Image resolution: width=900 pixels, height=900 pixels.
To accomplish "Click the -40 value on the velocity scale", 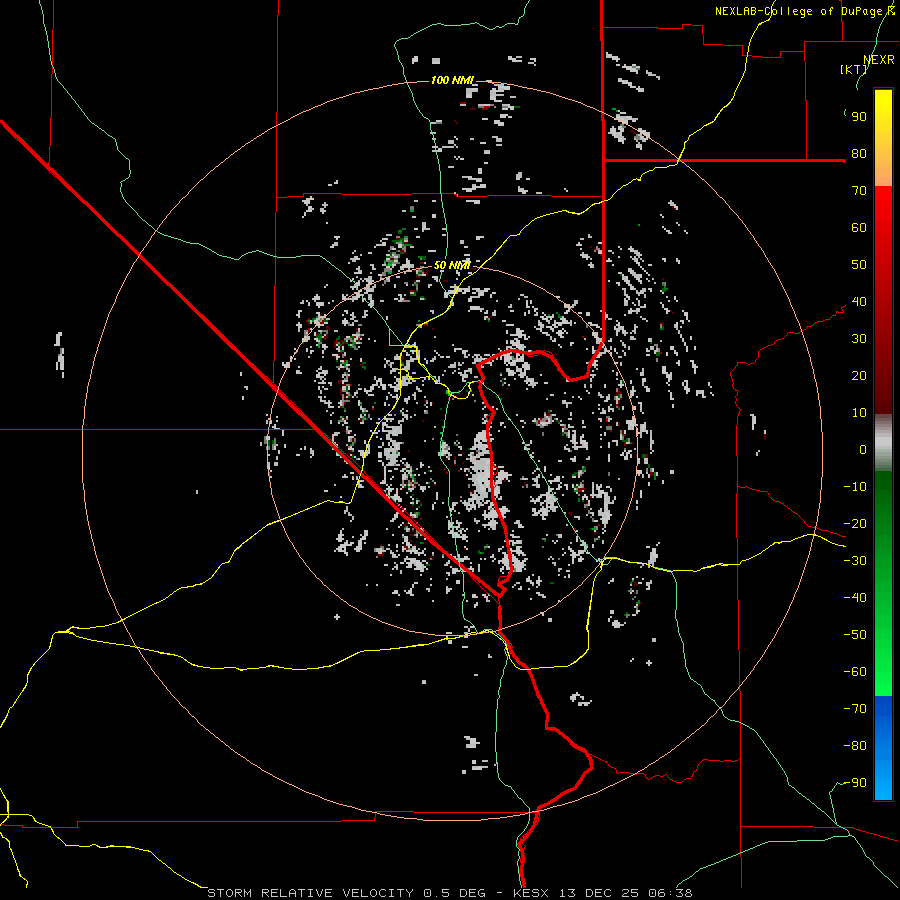I will point(855,598).
